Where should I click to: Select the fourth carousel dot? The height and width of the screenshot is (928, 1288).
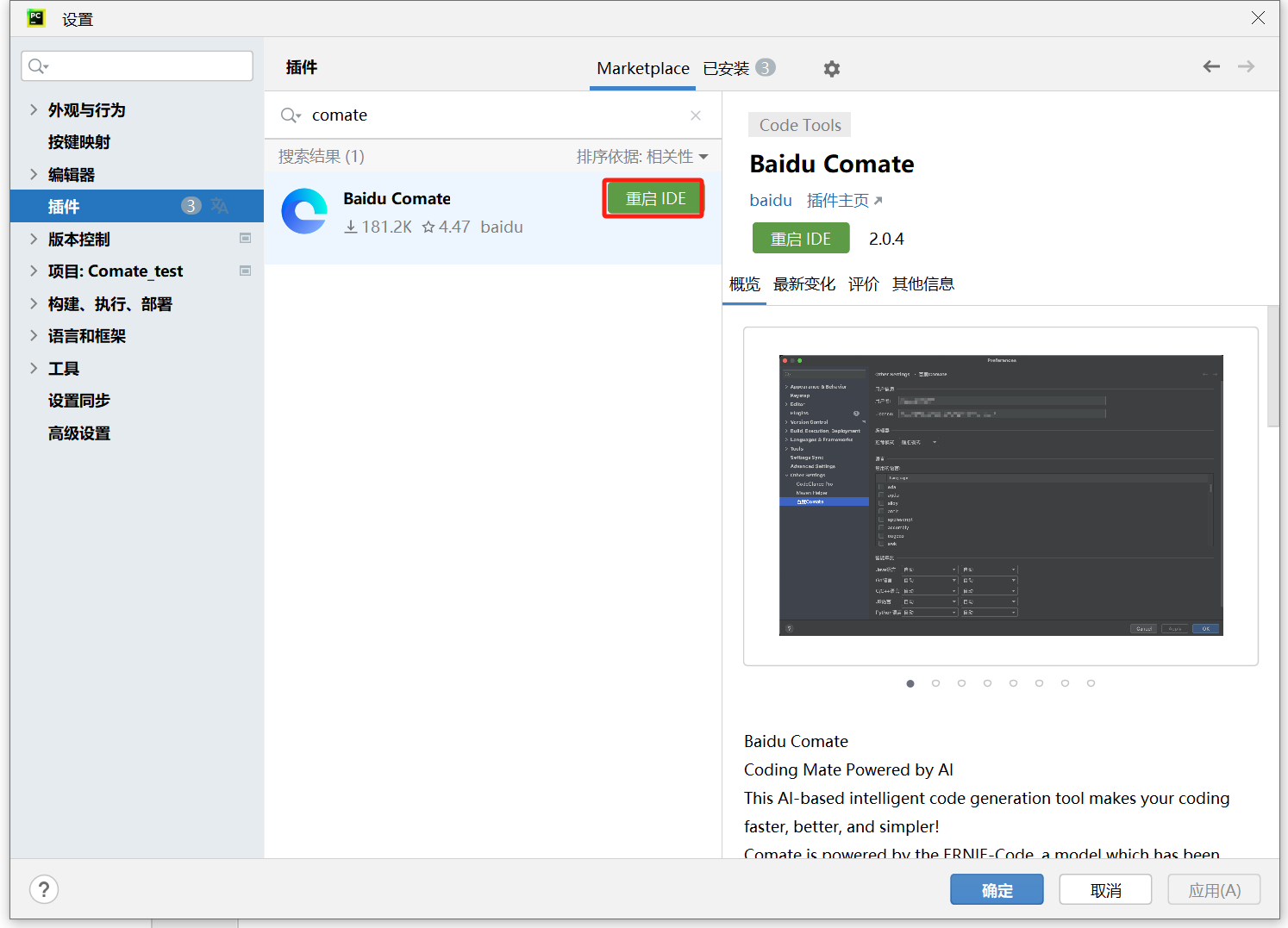click(x=988, y=683)
